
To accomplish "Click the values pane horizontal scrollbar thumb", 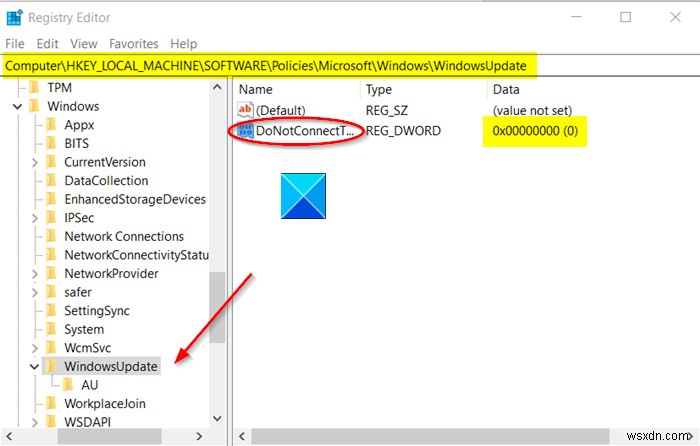I will pos(430,436).
